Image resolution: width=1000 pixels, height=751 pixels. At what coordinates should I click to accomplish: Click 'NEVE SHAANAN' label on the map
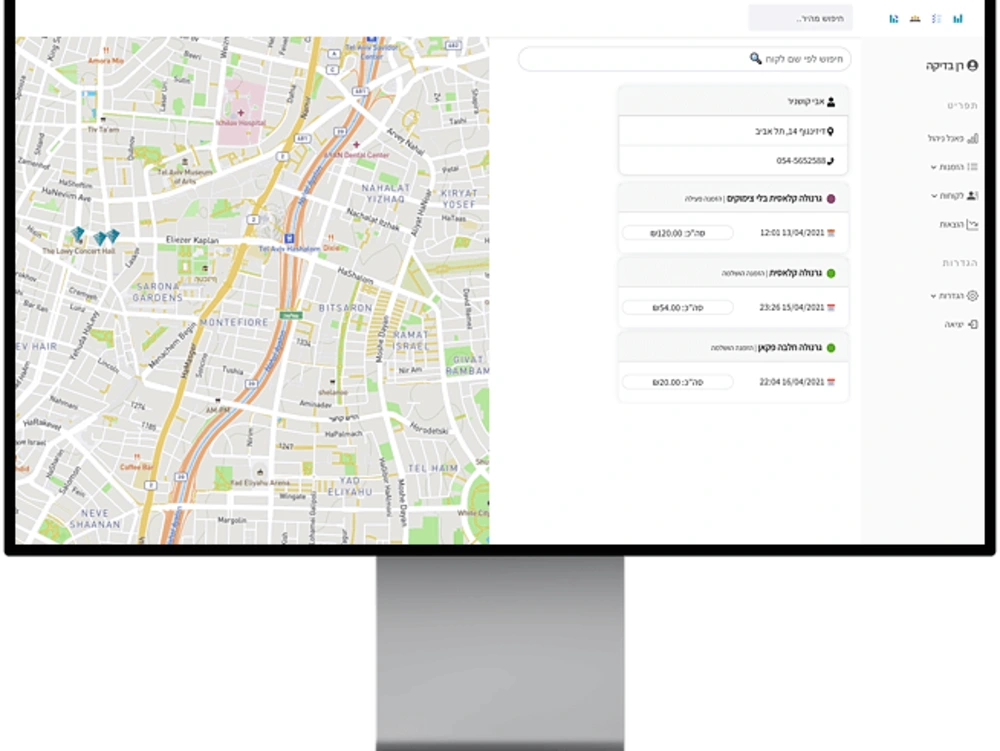pyautogui.click(x=94, y=519)
